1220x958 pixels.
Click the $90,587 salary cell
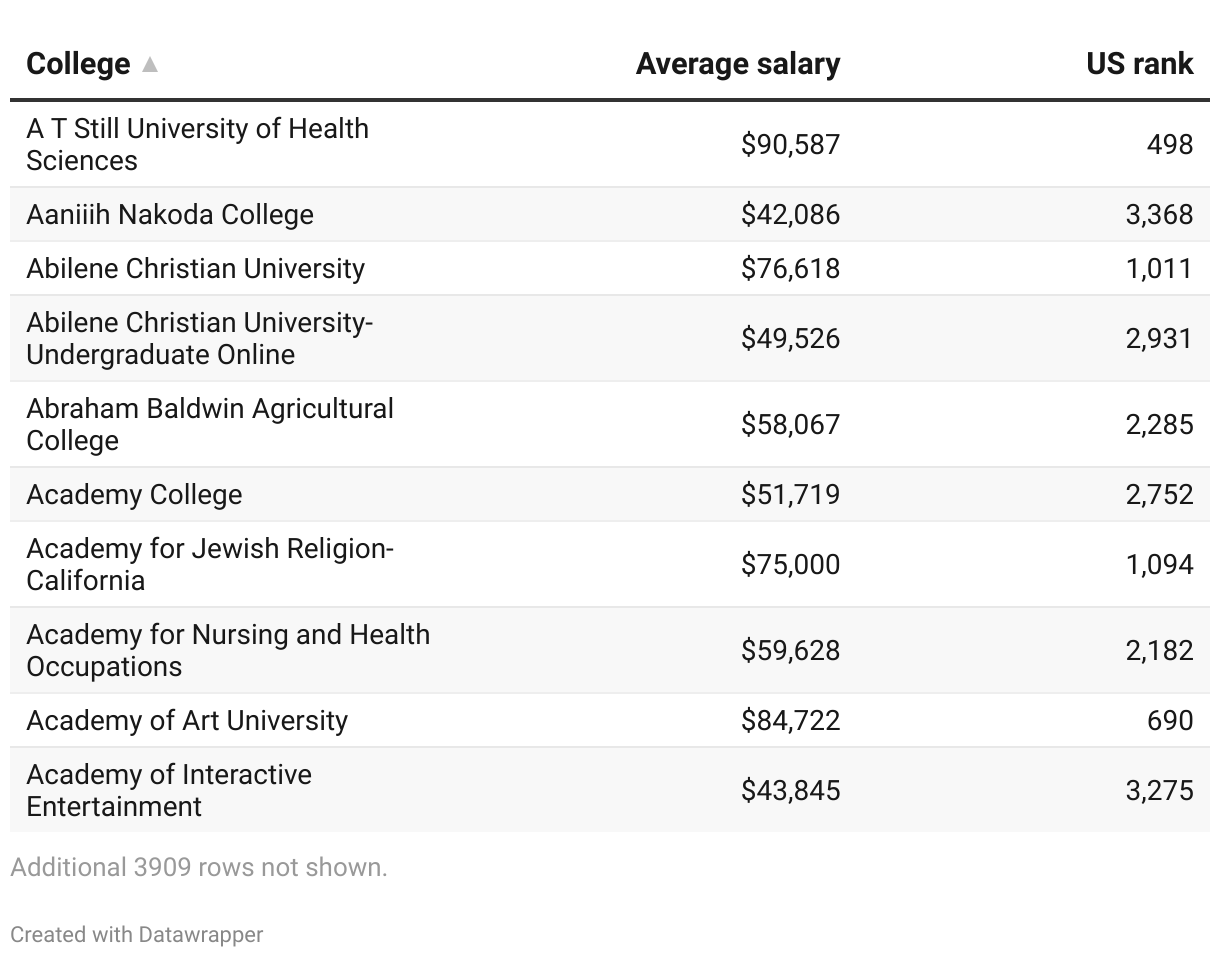[790, 144]
